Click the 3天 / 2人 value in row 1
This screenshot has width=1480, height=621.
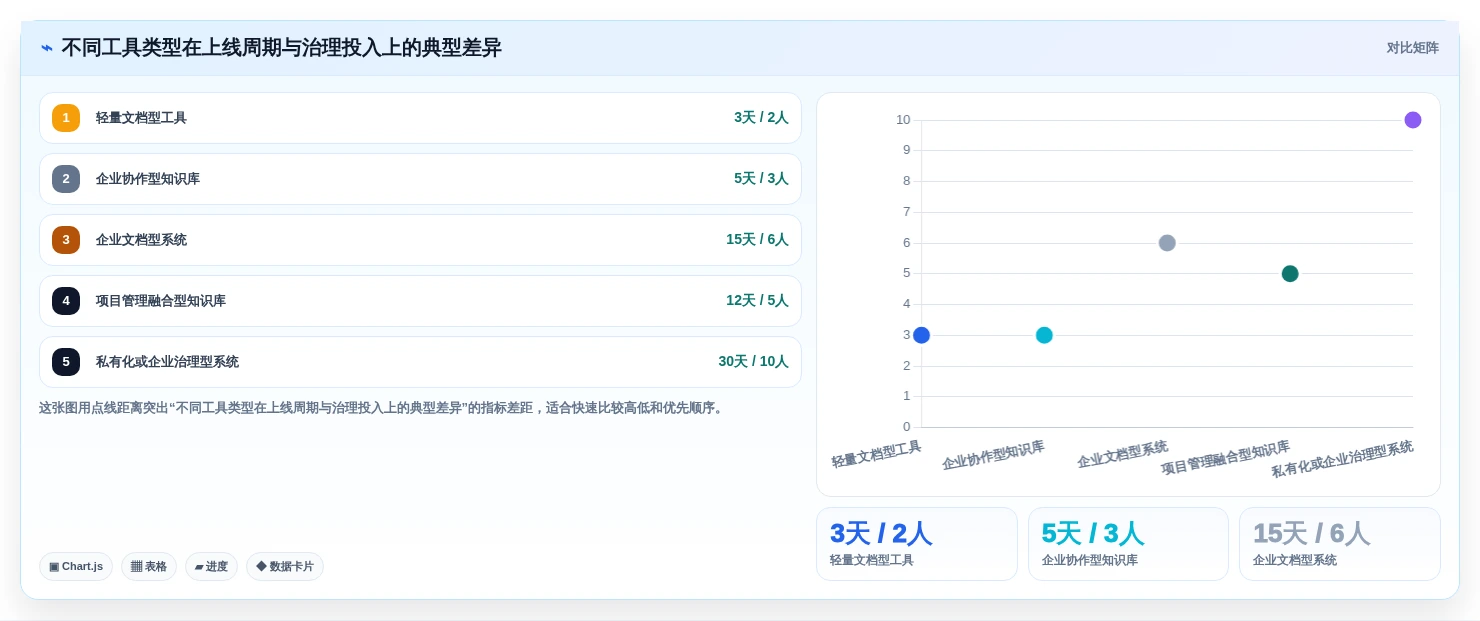(761, 118)
